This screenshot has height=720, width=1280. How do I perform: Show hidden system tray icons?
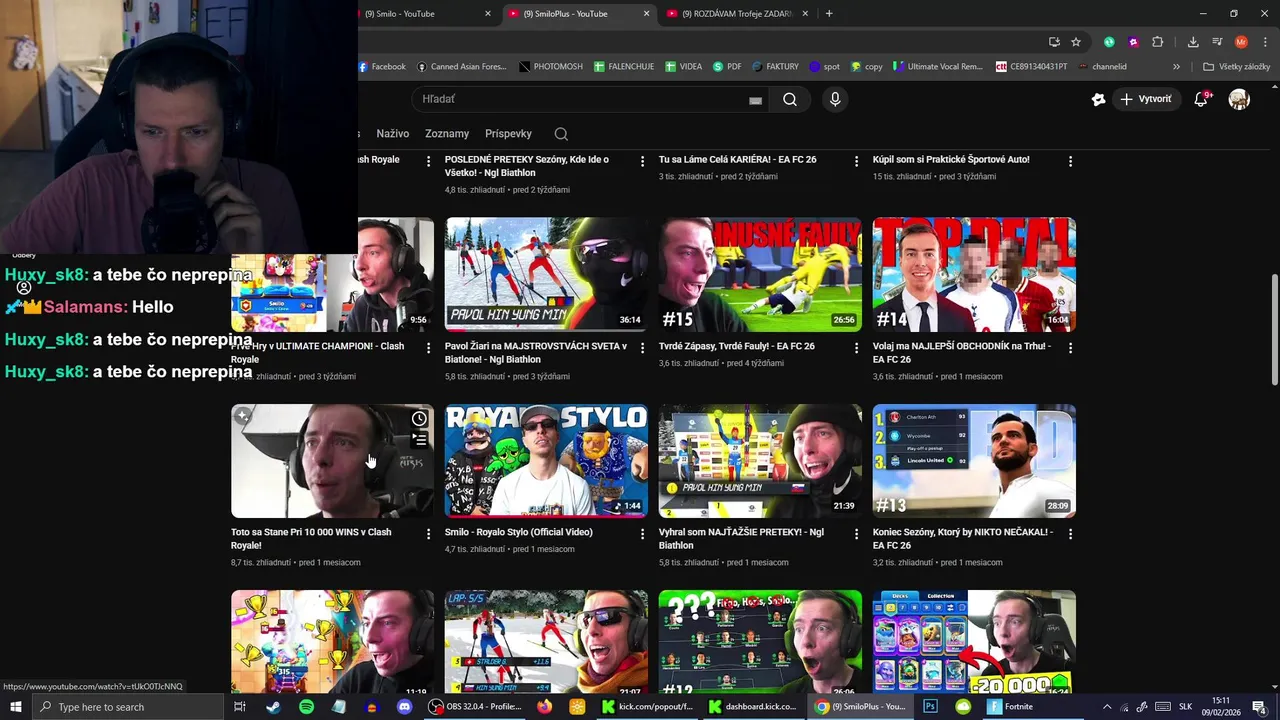pos(1106,707)
